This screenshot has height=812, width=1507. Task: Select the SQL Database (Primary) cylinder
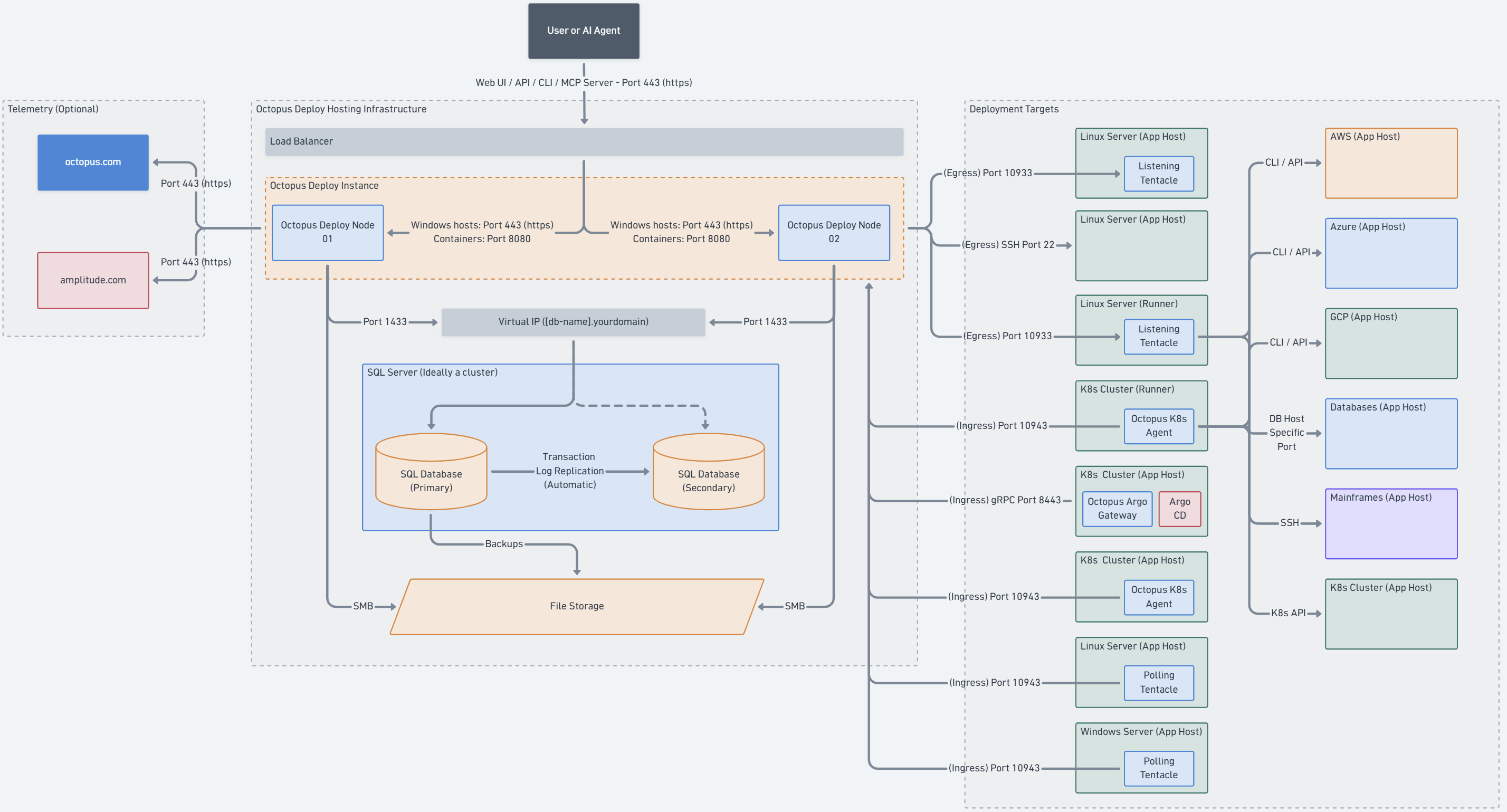431,472
